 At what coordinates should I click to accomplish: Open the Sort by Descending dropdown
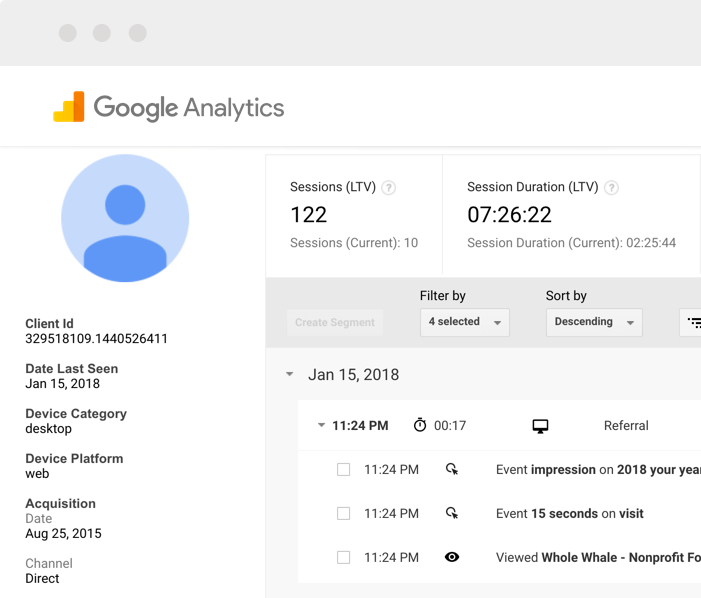pos(594,322)
